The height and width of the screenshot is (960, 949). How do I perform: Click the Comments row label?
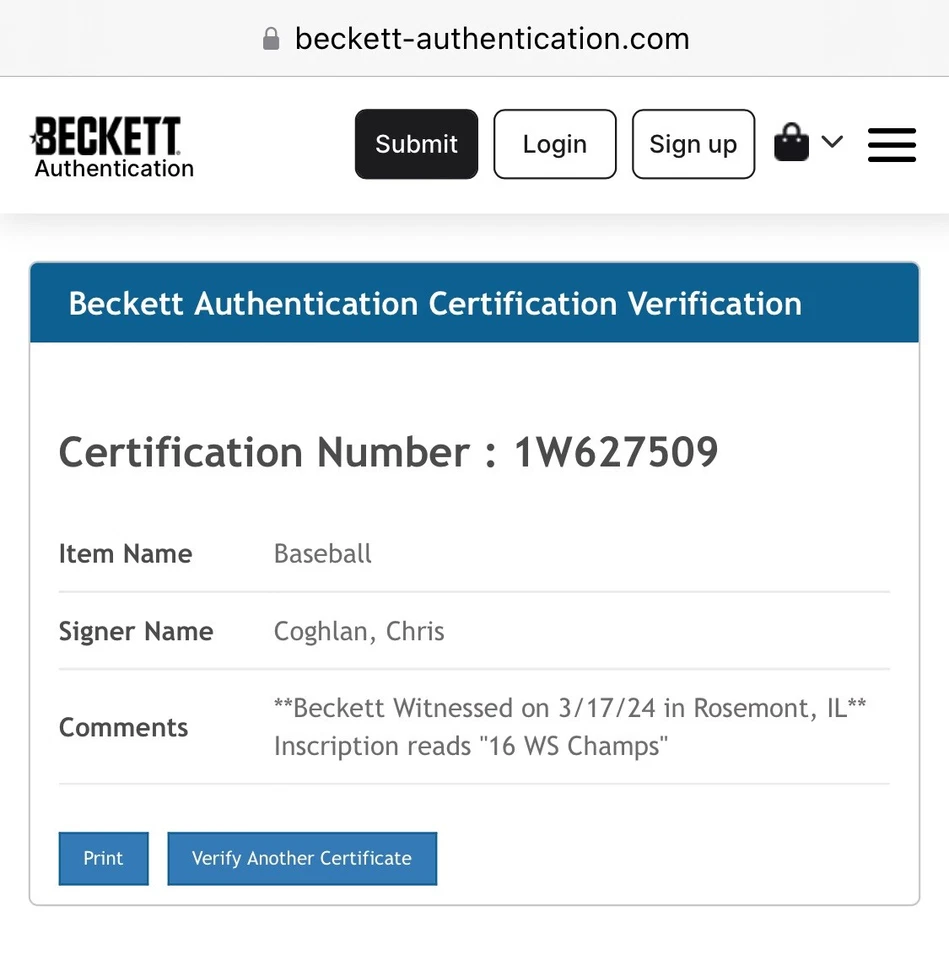coord(123,727)
